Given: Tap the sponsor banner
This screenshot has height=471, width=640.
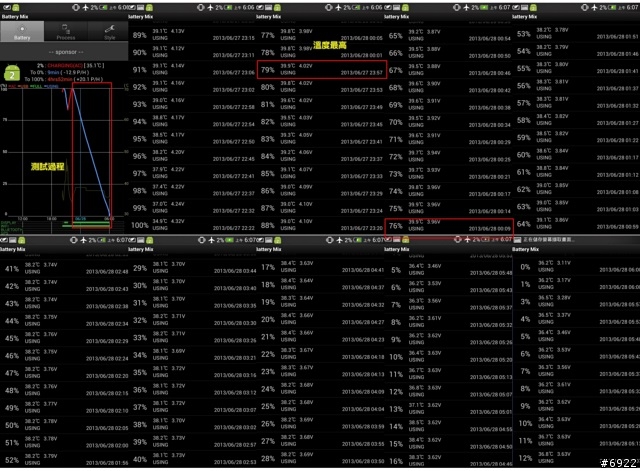Looking at the screenshot, I should pyautogui.click(x=64, y=52).
